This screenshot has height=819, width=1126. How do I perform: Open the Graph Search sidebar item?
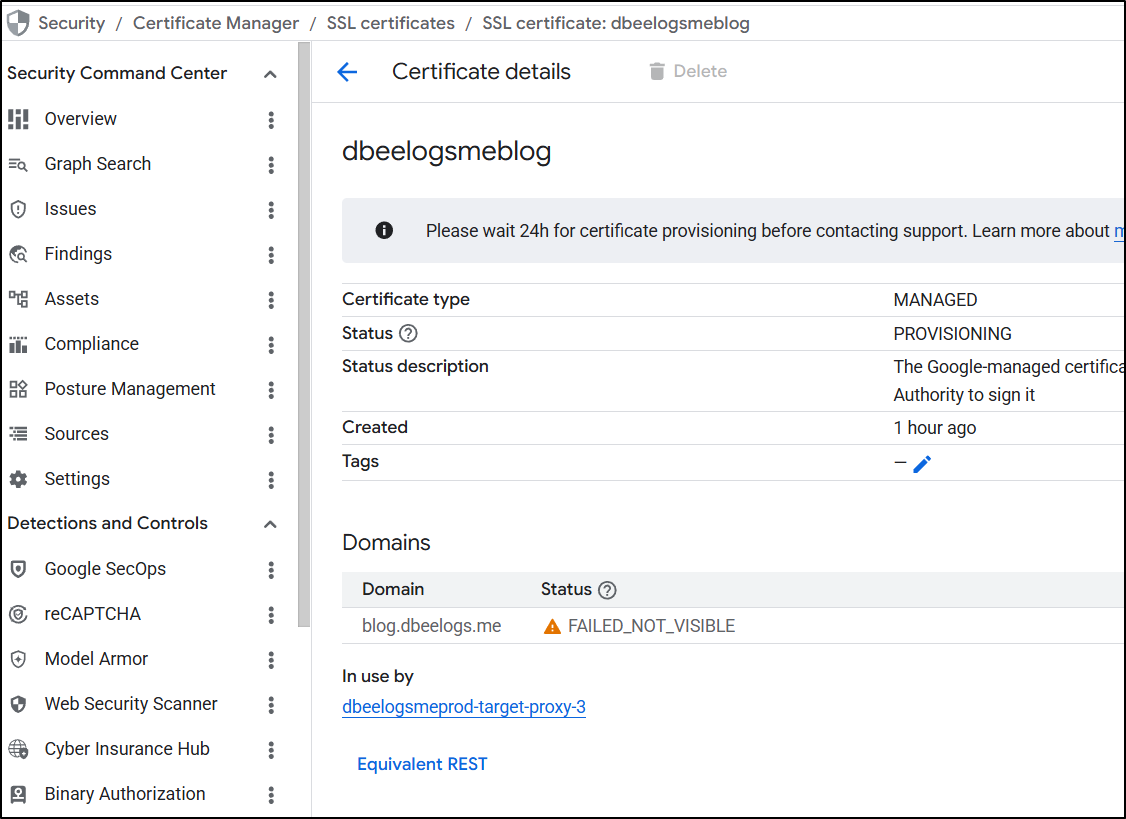pos(97,164)
